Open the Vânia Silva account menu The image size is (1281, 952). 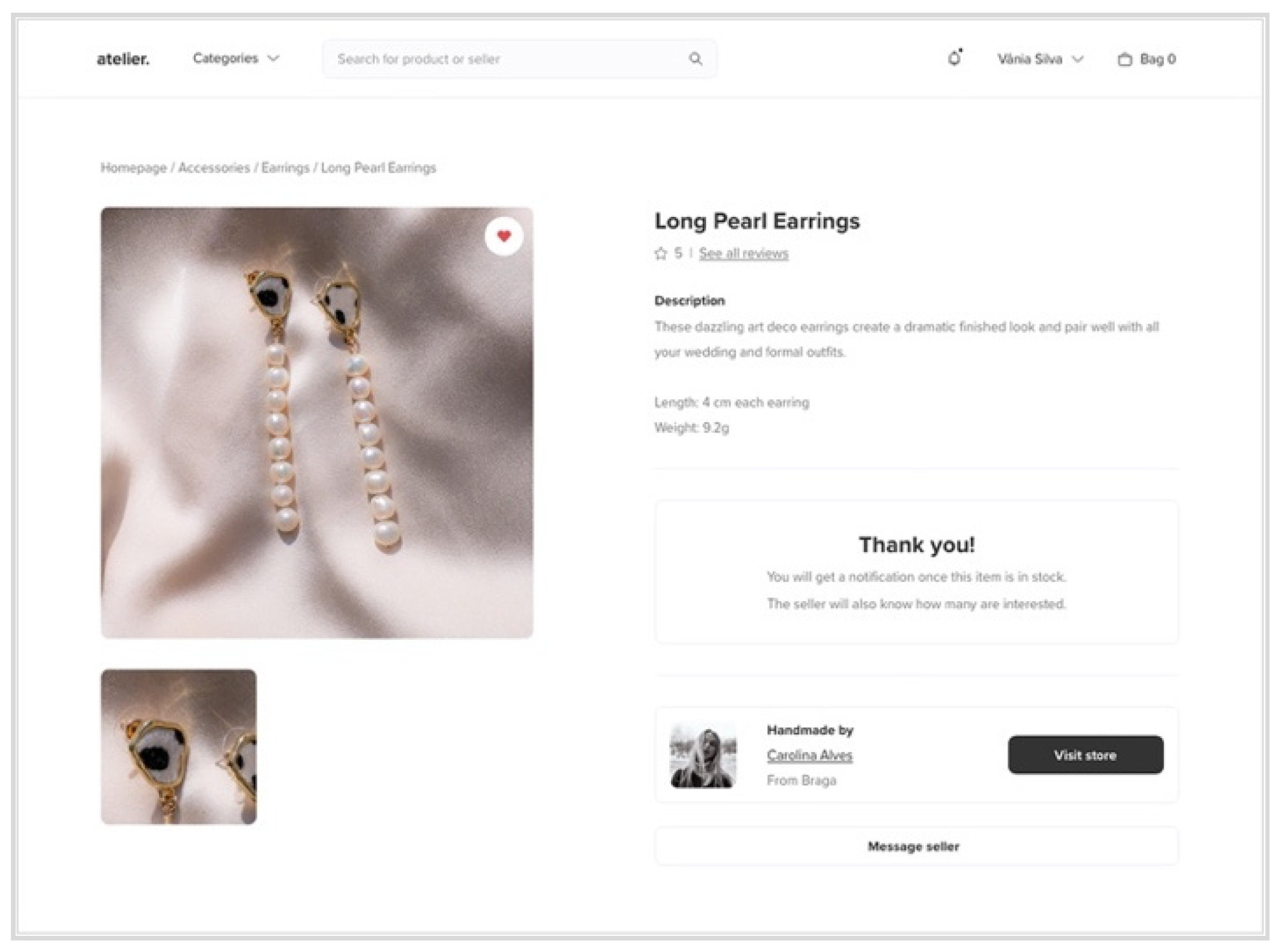(1039, 59)
